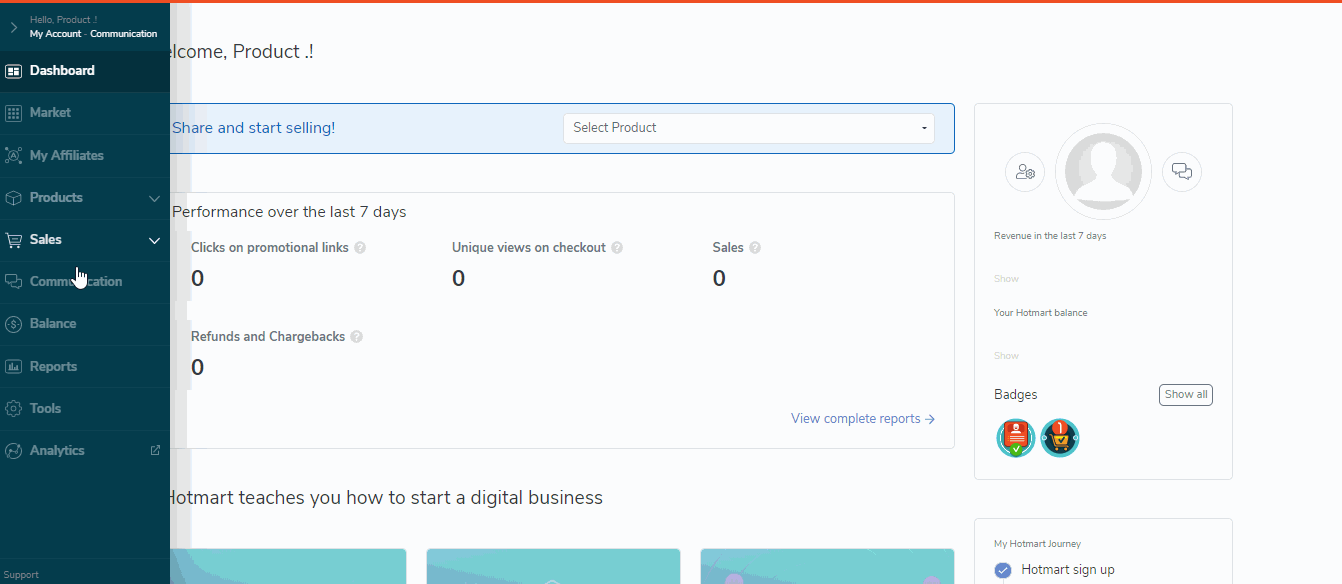The height and width of the screenshot is (584, 1342).
Task: Open Analytics external link icon
Action: (x=155, y=450)
